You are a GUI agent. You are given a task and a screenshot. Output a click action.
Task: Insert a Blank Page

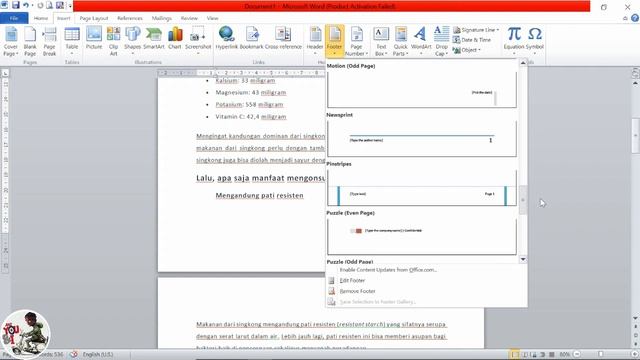[x=30, y=42]
